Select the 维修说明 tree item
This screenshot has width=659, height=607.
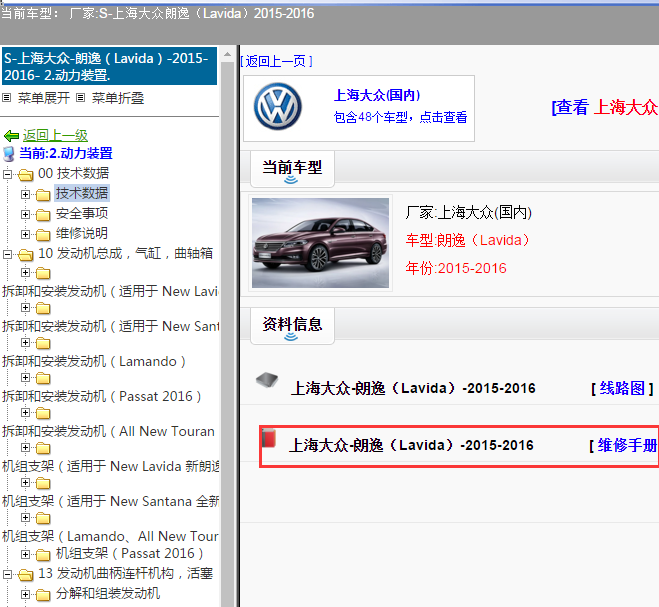tap(82, 233)
